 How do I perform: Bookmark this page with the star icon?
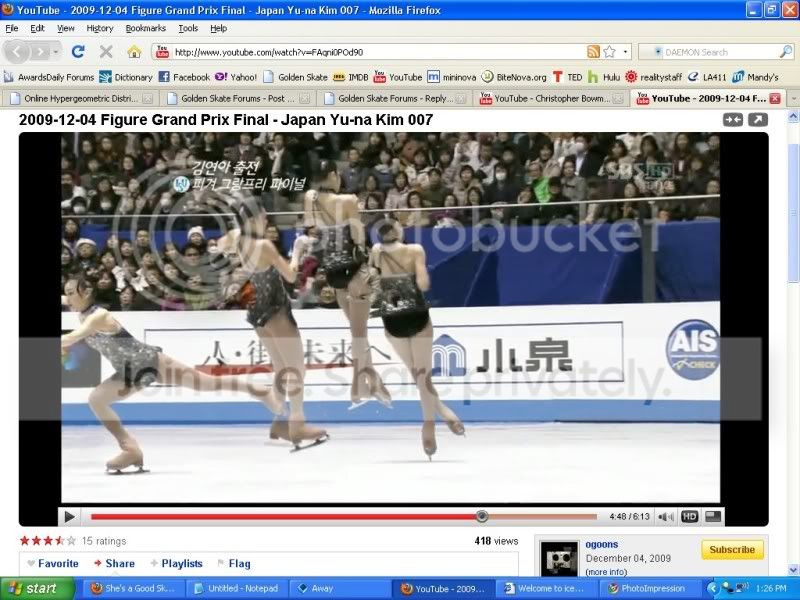(609, 52)
